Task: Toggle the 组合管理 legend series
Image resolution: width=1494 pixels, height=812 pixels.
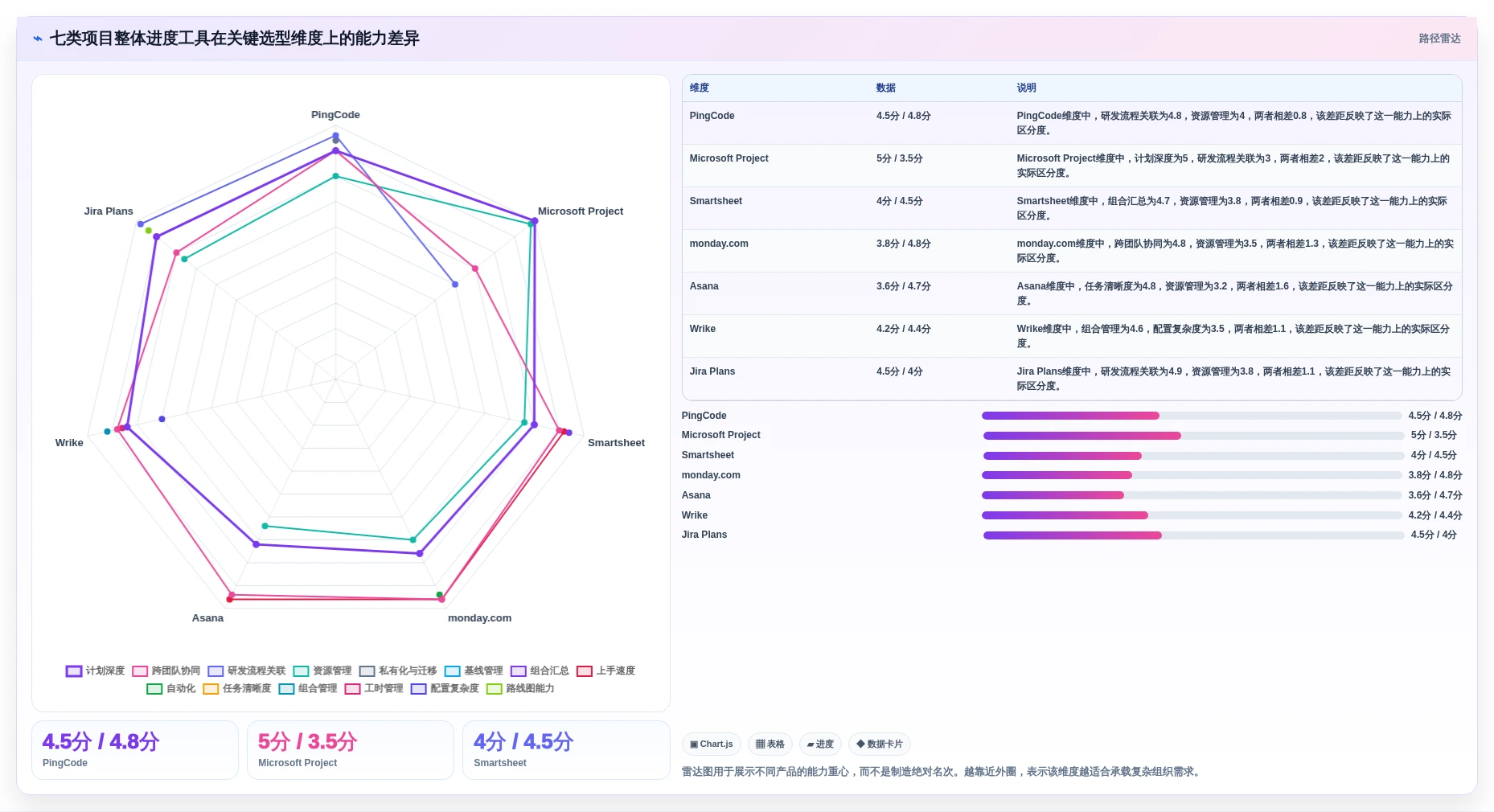Action: pyautogui.click(x=308, y=688)
